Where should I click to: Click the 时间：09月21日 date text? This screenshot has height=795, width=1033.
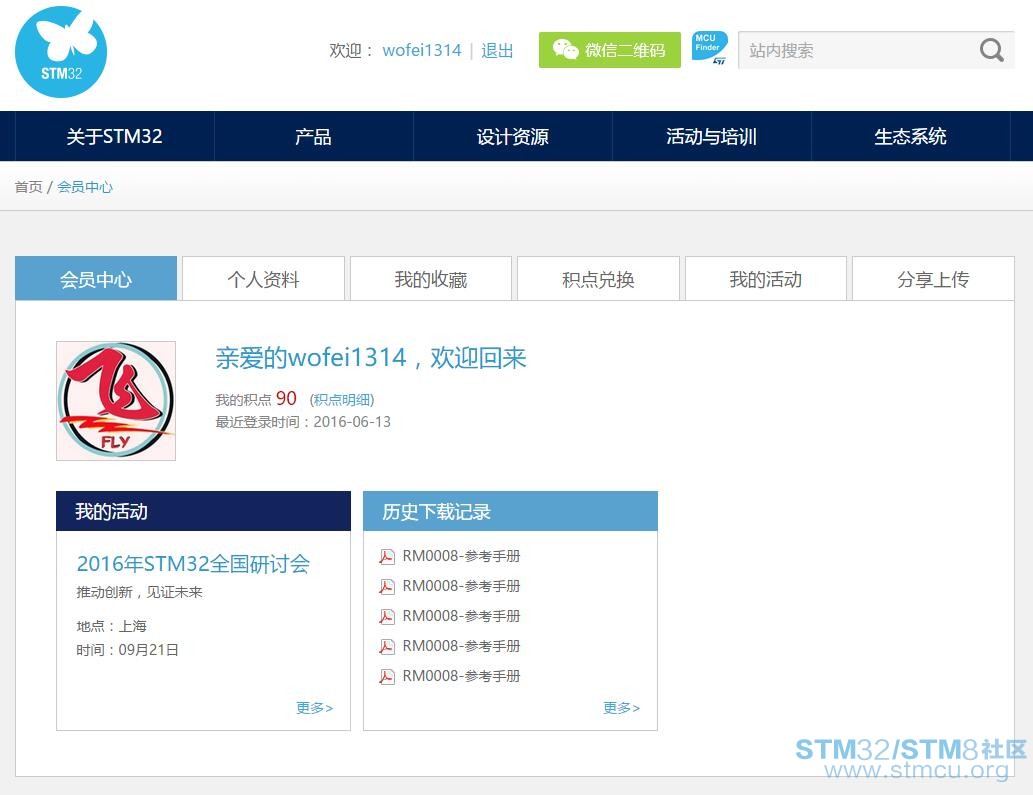[127, 650]
